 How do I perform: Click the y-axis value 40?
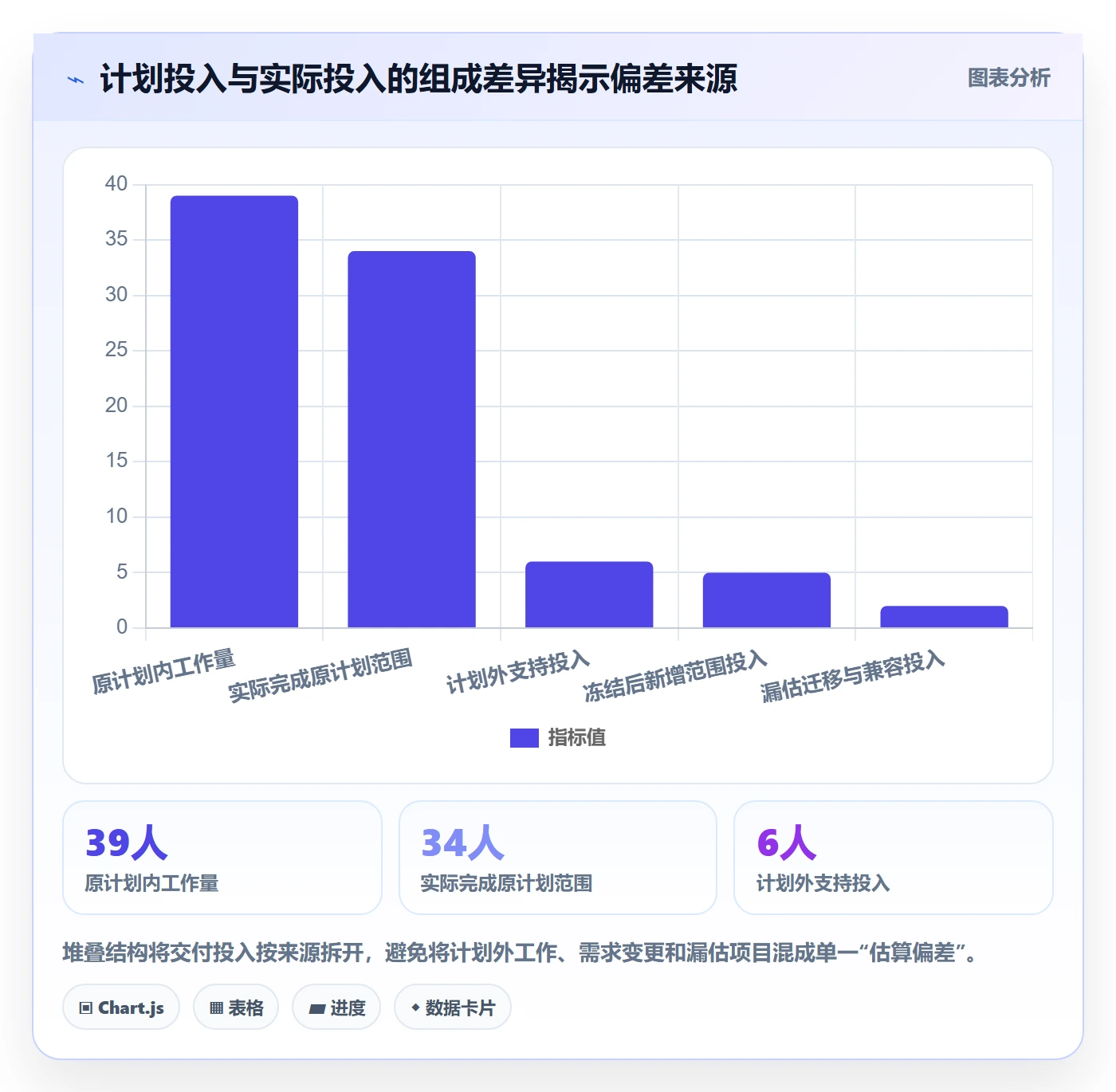click(116, 184)
